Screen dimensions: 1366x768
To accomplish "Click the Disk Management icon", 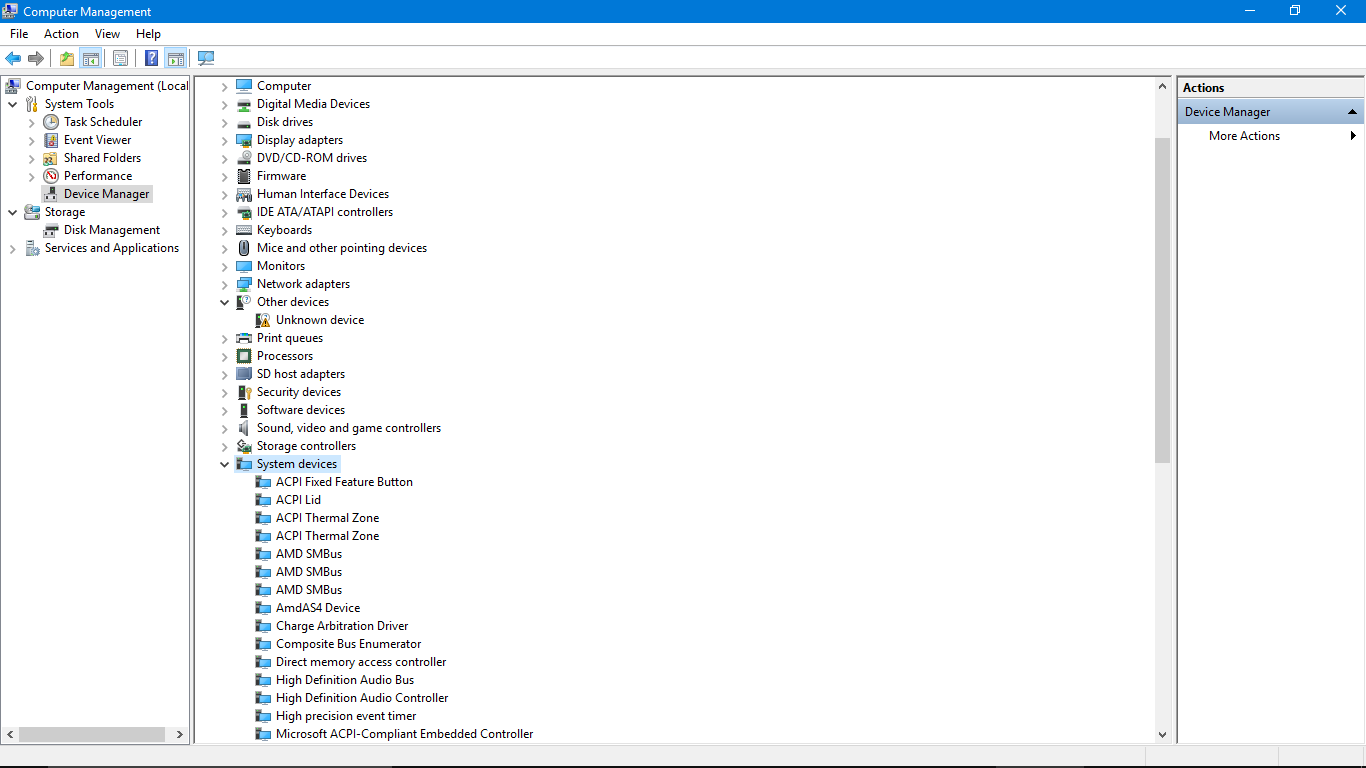I will click(51, 230).
